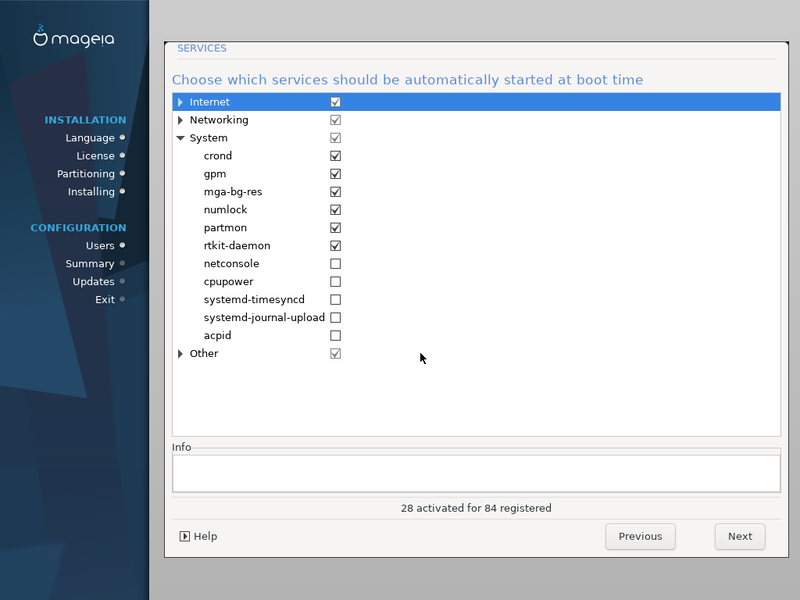Uncheck the numlock service
The width and height of the screenshot is (800, 600).
coord(335,210)
